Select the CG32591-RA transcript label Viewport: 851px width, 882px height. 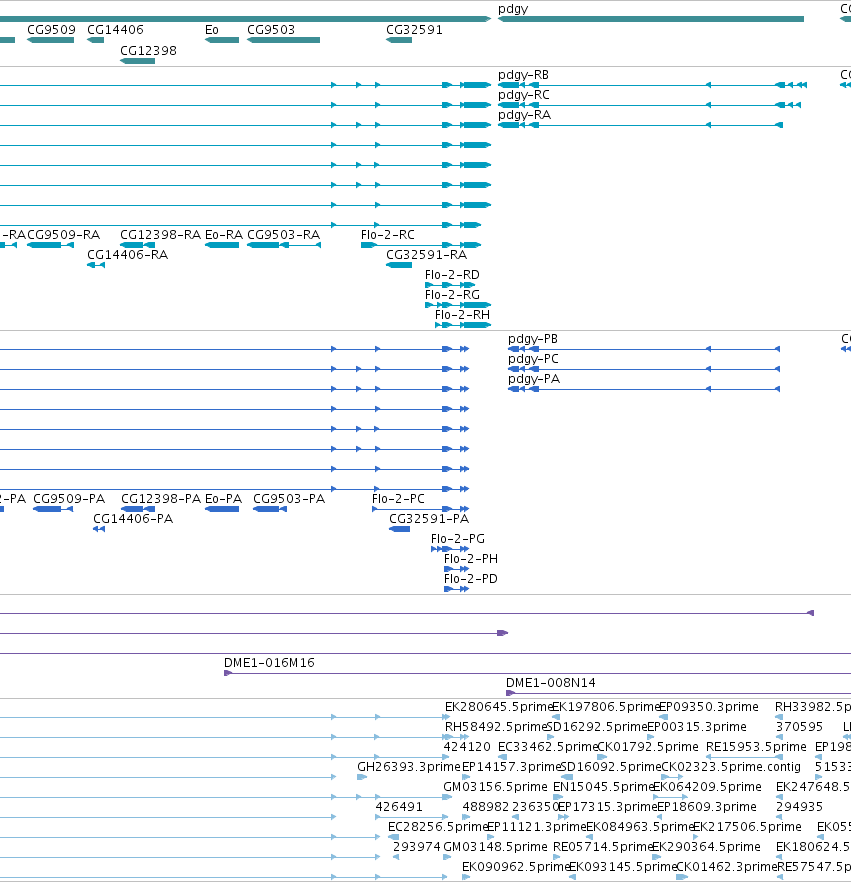click(x=426, y=255)
